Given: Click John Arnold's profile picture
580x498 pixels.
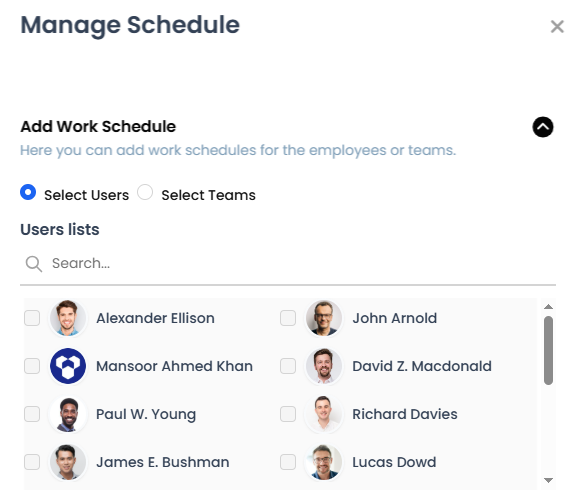Looking at the screenshot, I should click(x=324, y=318).
